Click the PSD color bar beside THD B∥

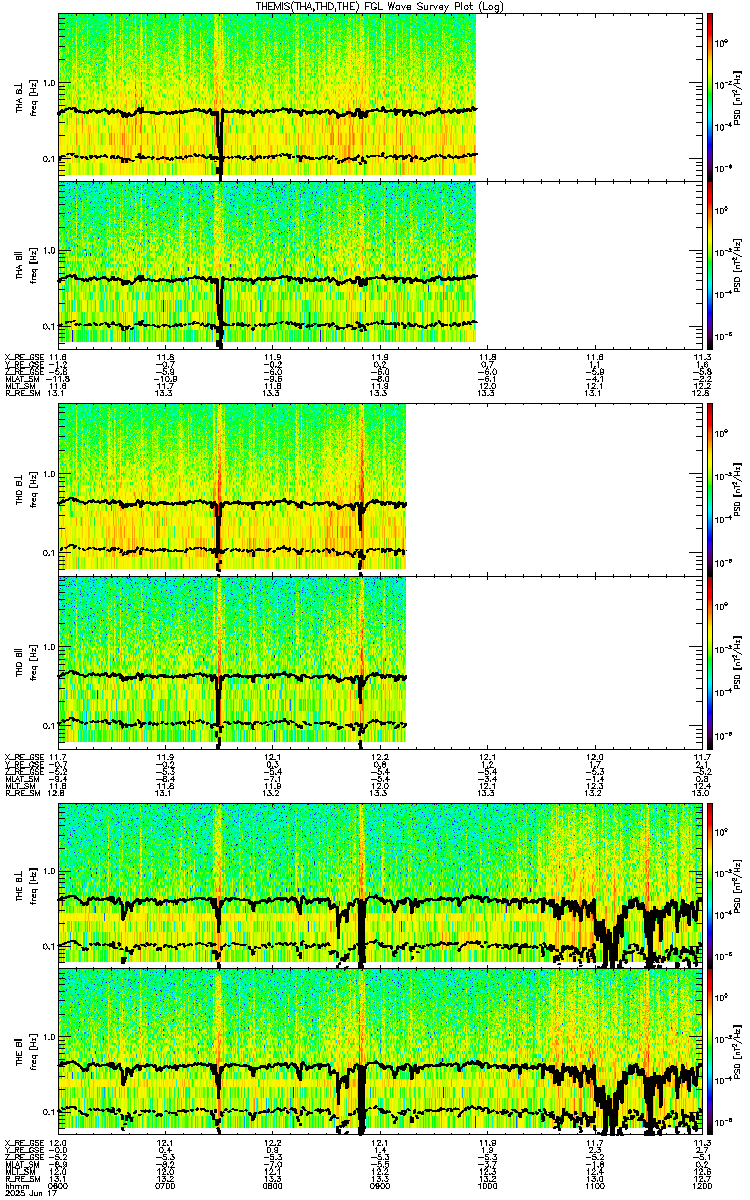pyautogui.click(x=710, y=660)
